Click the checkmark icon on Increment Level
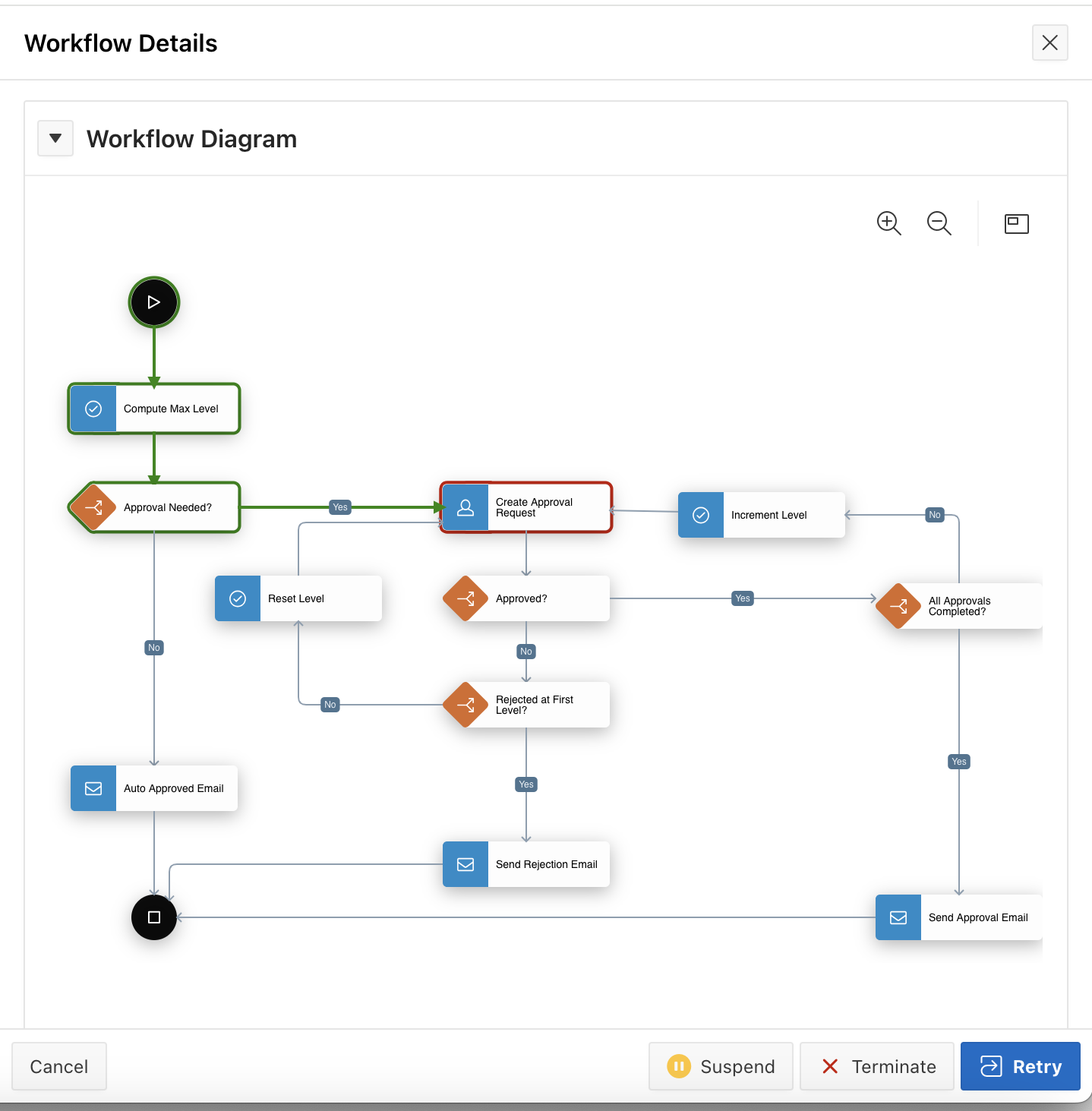The width and height of the screenshot is (1092, 1111). pos(700,515)
